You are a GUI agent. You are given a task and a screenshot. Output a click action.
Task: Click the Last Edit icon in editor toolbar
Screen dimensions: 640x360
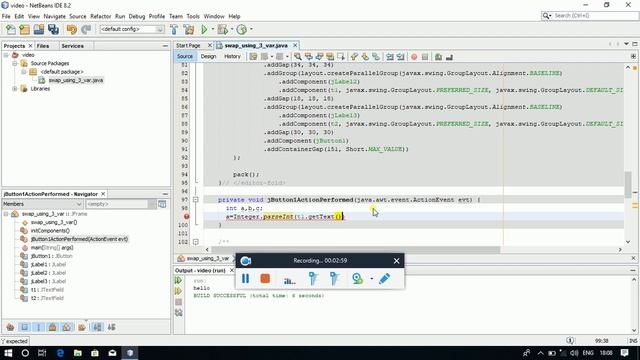tap(253, 57)
